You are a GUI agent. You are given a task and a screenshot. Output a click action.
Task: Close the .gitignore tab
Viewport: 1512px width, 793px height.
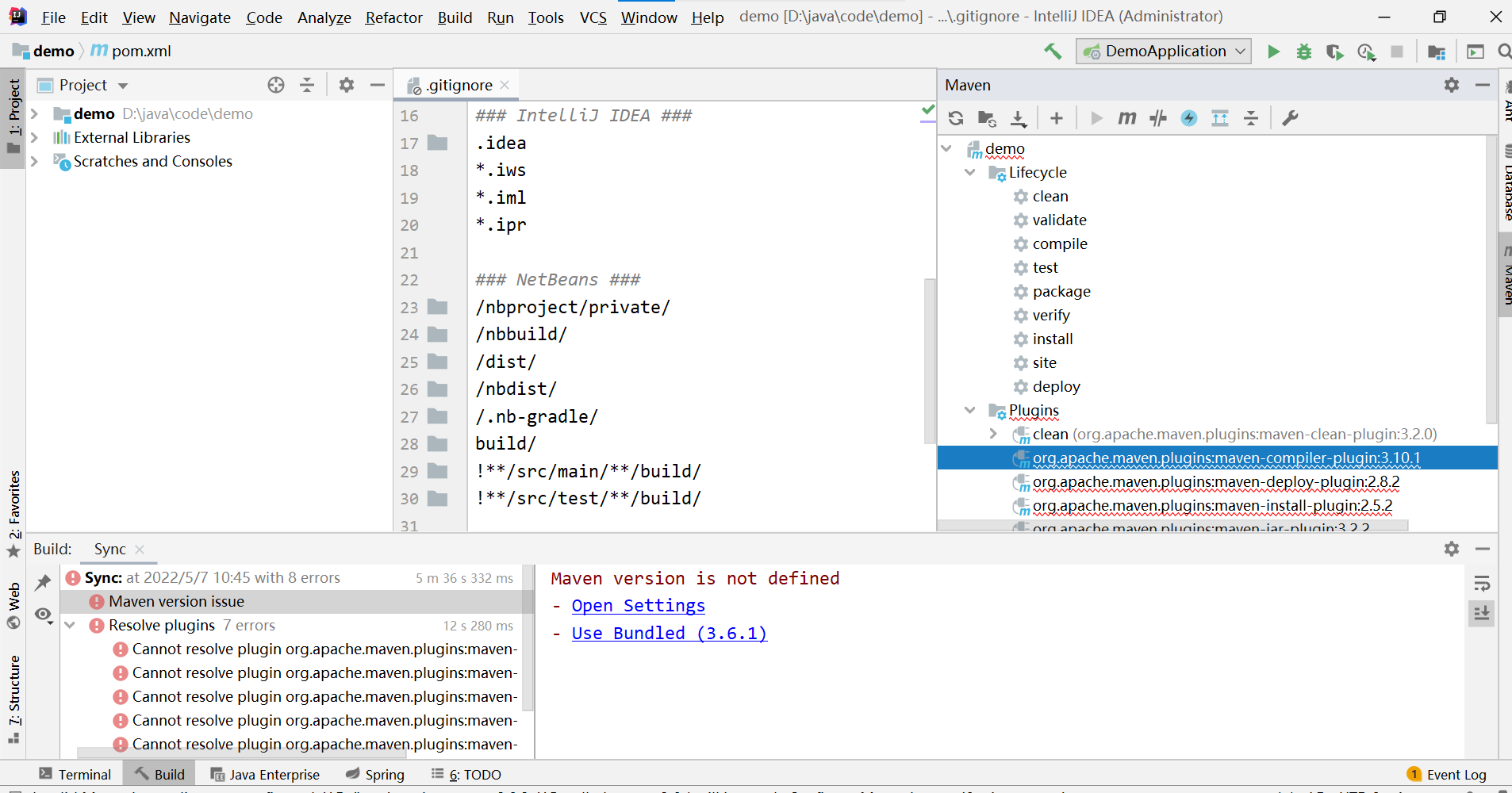click(x=505, y=85)
